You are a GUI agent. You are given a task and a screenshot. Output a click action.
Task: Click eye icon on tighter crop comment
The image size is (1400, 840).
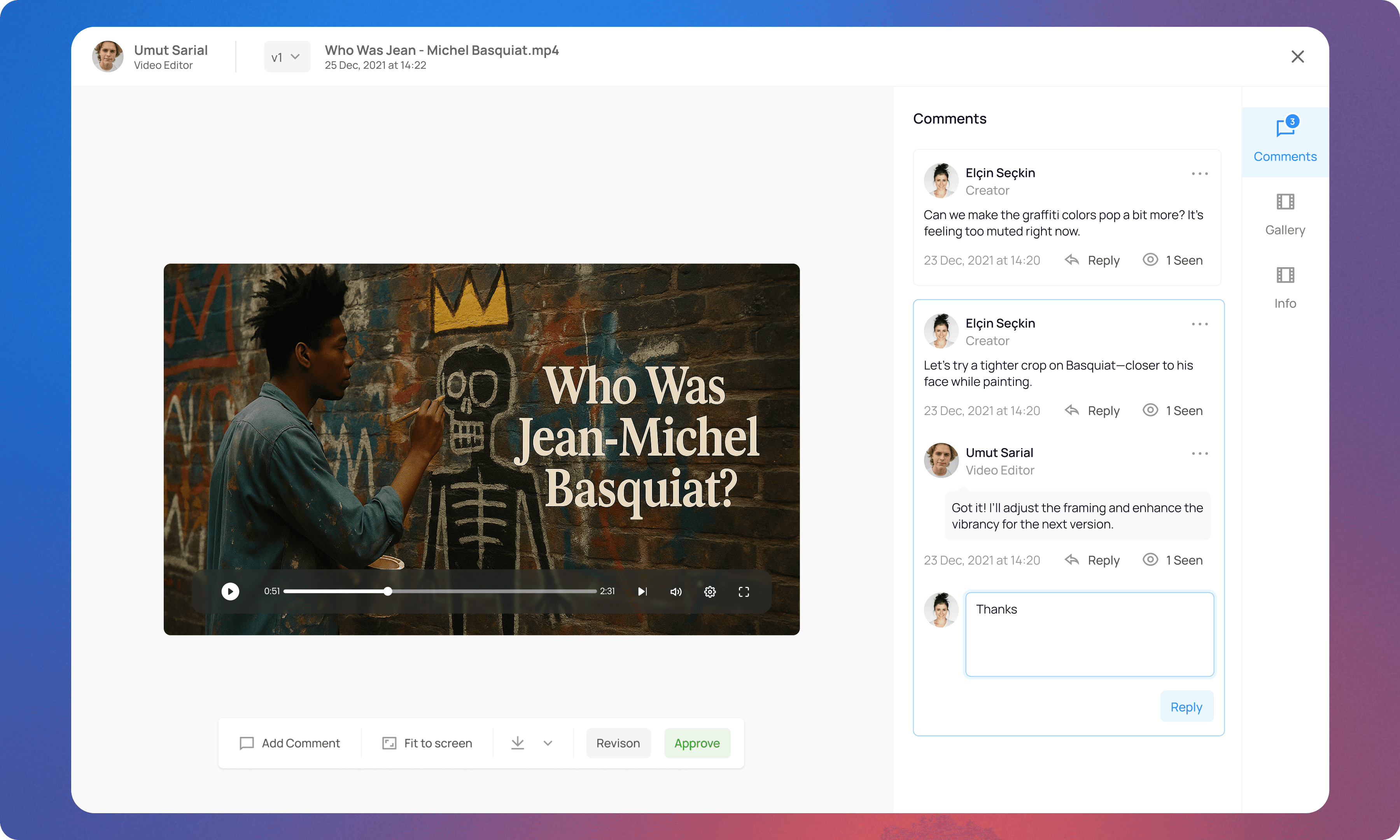pos(1150,410)
